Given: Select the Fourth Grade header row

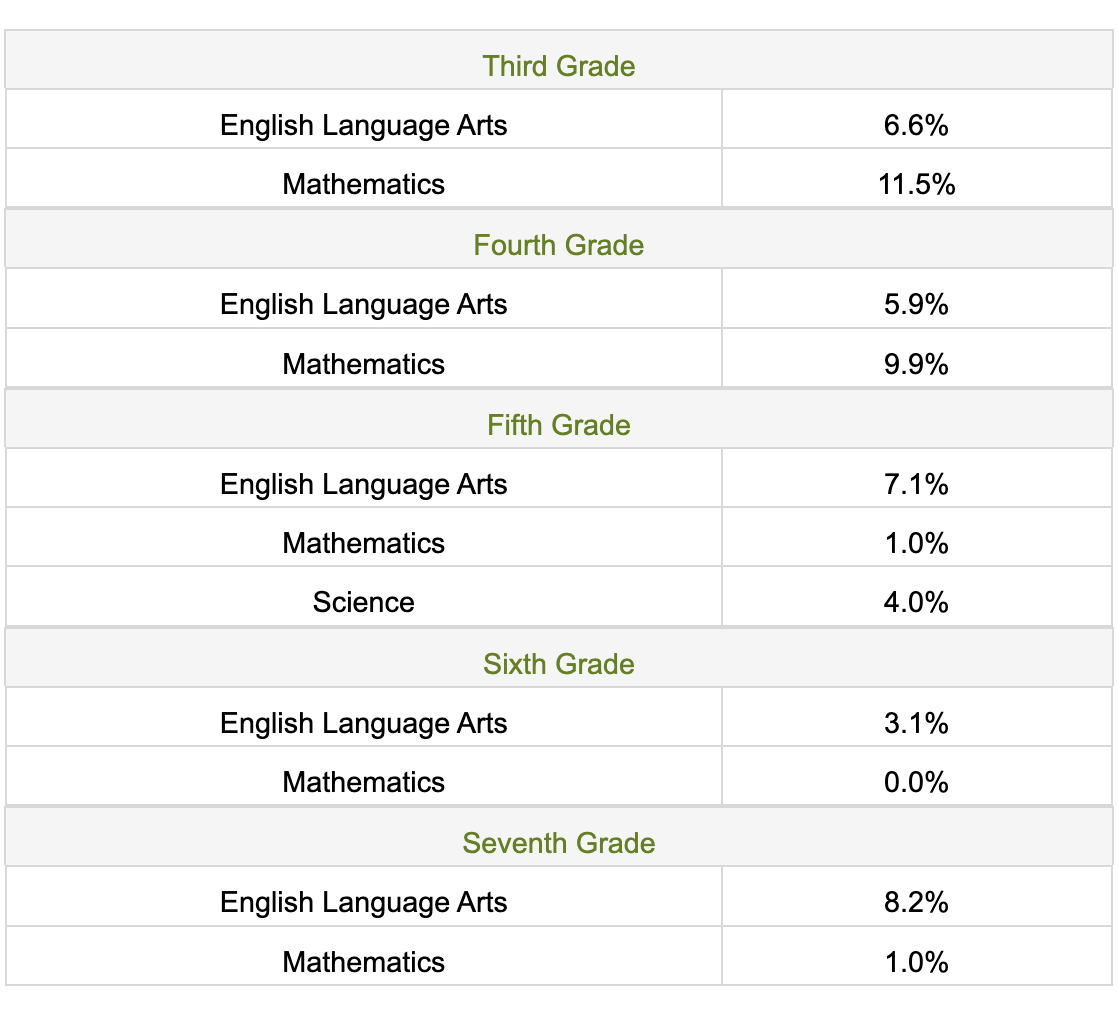Looking at the screenshot, I should (558, 245).
